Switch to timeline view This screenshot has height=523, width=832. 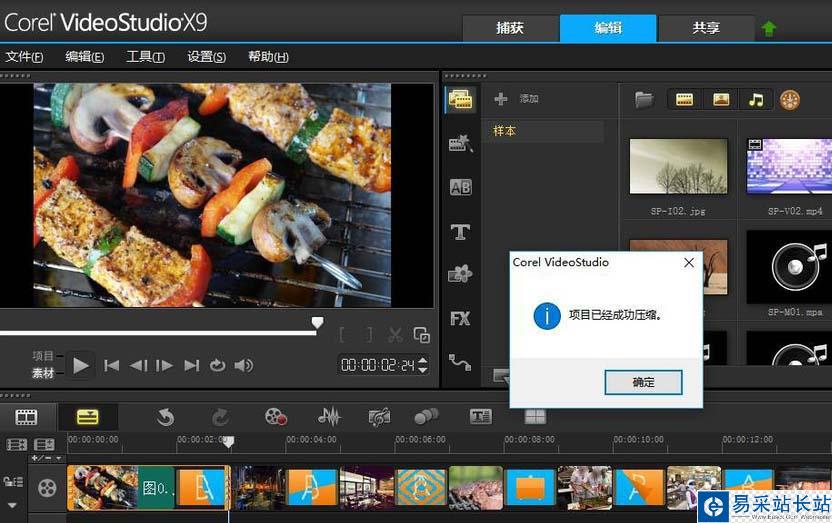pos(88,417)
